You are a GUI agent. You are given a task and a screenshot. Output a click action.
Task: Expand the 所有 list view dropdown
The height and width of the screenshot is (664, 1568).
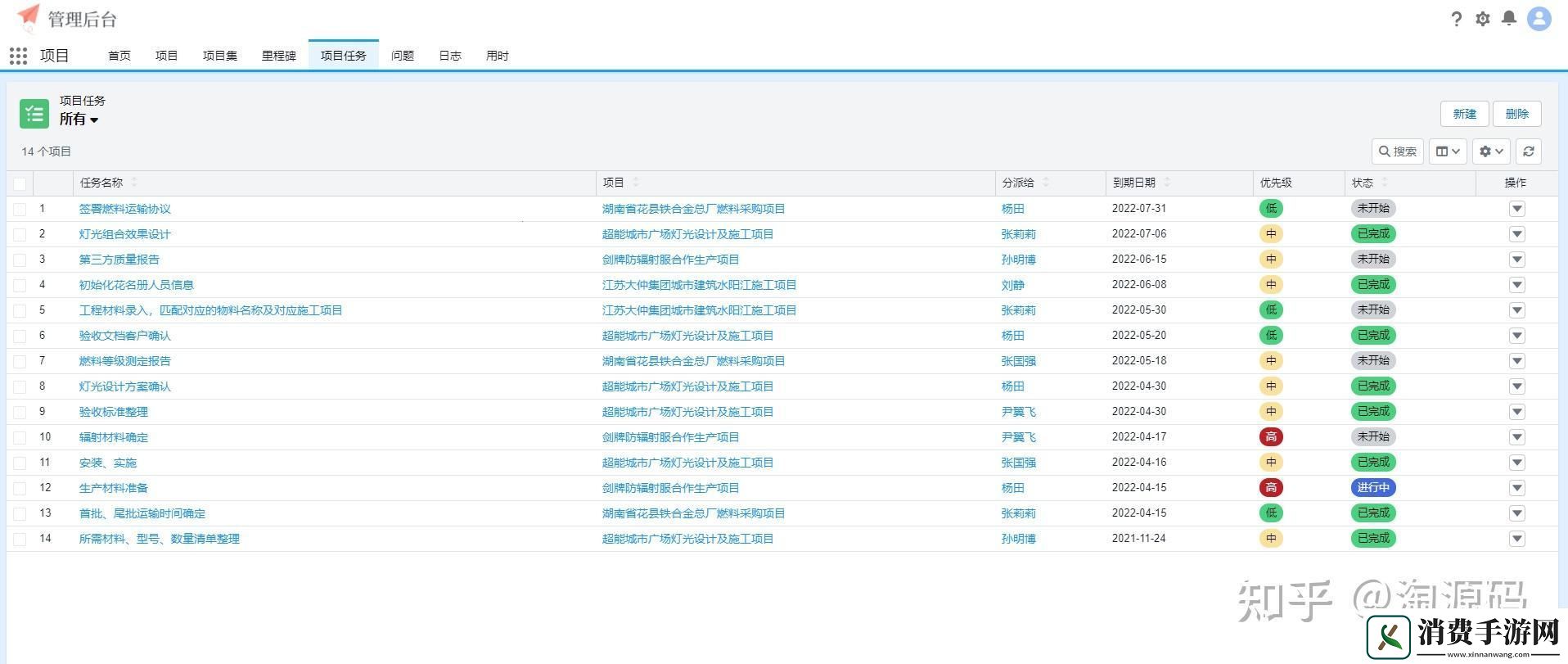coord(79,120)
